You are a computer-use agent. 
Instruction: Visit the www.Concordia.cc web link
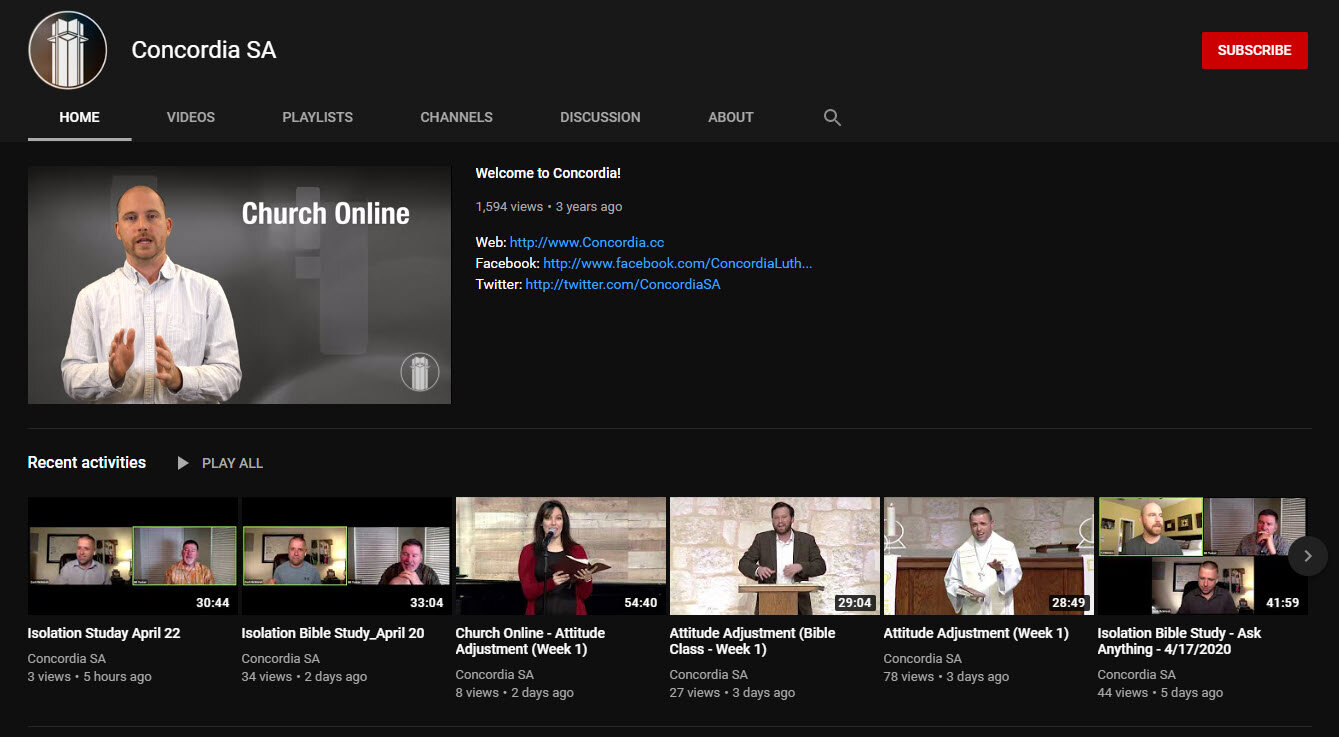click(587, 242)
